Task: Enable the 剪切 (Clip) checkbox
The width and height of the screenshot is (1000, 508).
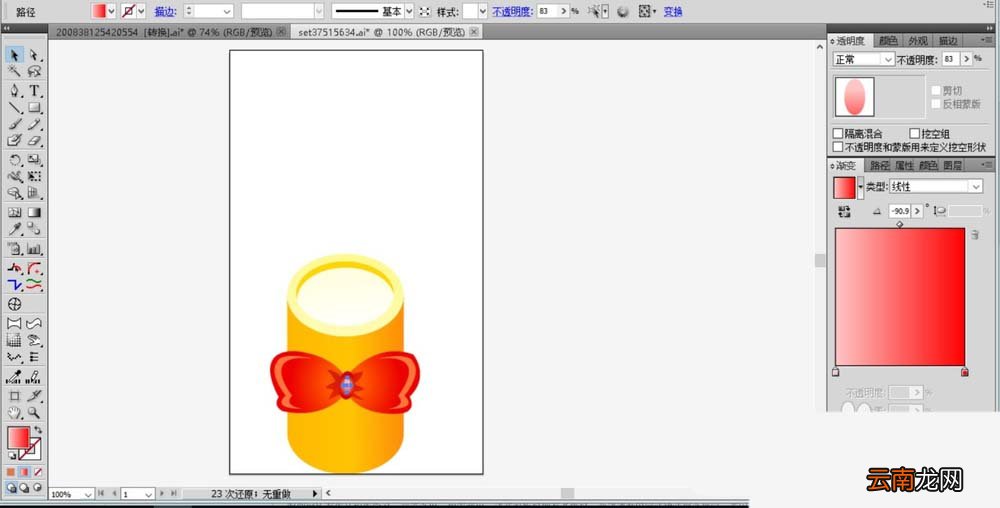Action: coord(936,91)
